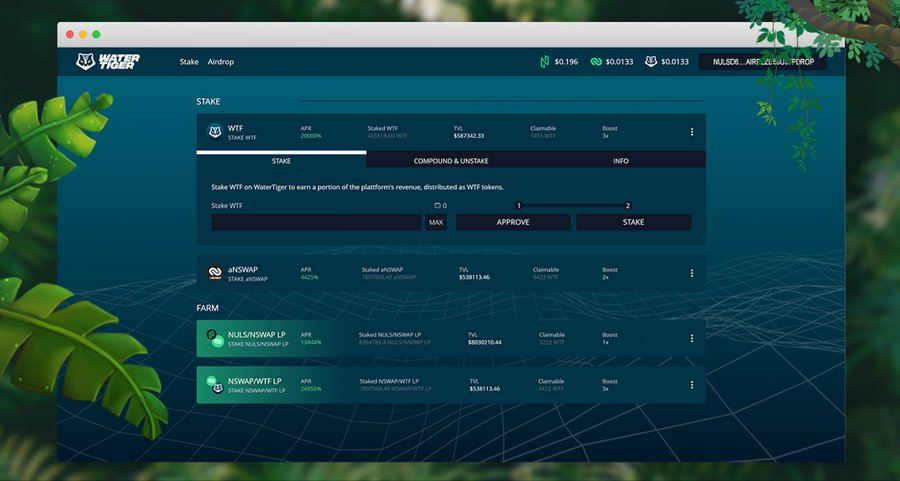
Task: Expand the NSWAP/WTF LP farm row
Action: (451, 385)
